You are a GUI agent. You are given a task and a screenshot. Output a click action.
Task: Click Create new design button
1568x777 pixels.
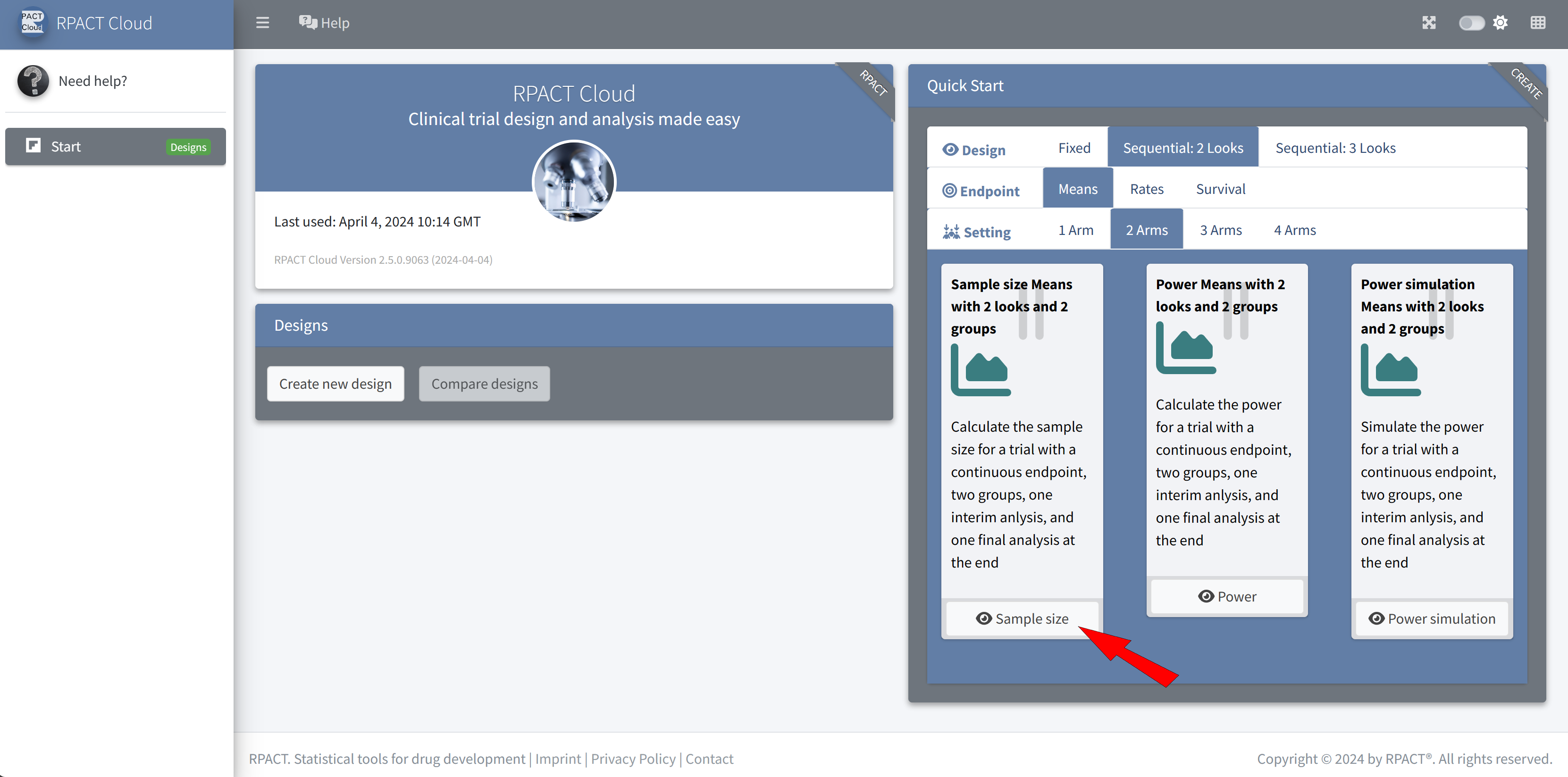[x=335, y=384]
